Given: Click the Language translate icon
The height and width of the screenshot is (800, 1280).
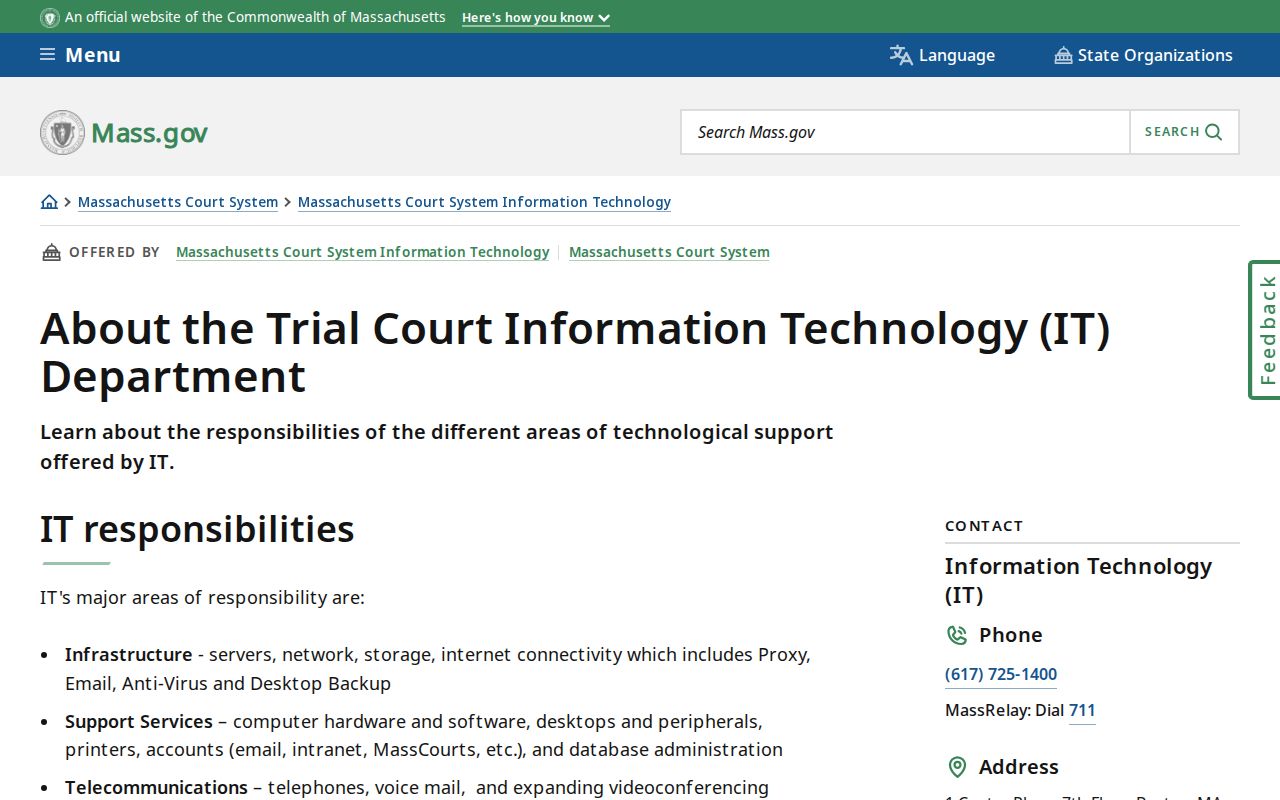Looking at the screenshot, I should [x=901, y=55].
